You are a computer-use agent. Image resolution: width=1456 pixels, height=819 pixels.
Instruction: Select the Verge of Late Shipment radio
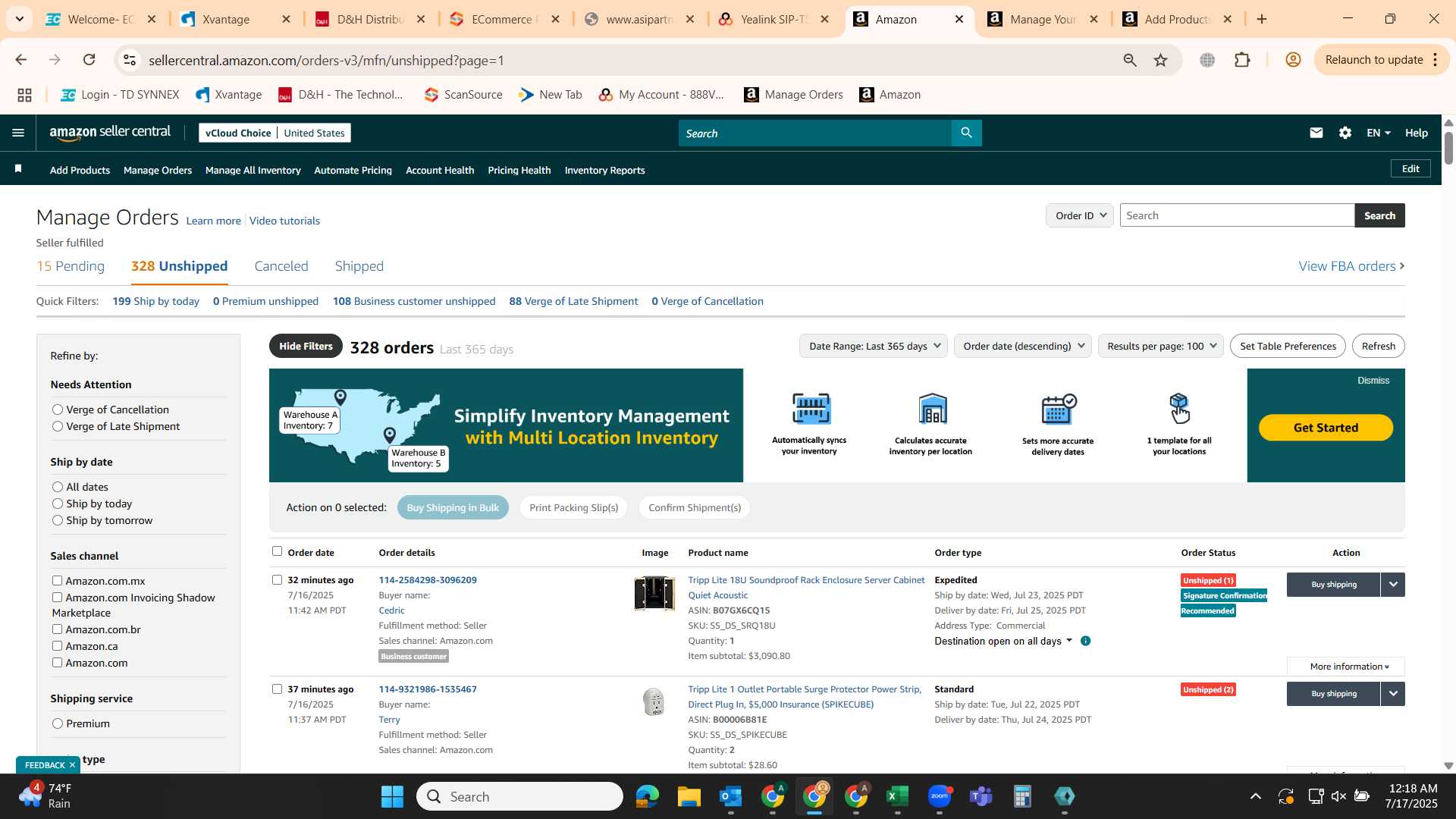click(58, 426)
